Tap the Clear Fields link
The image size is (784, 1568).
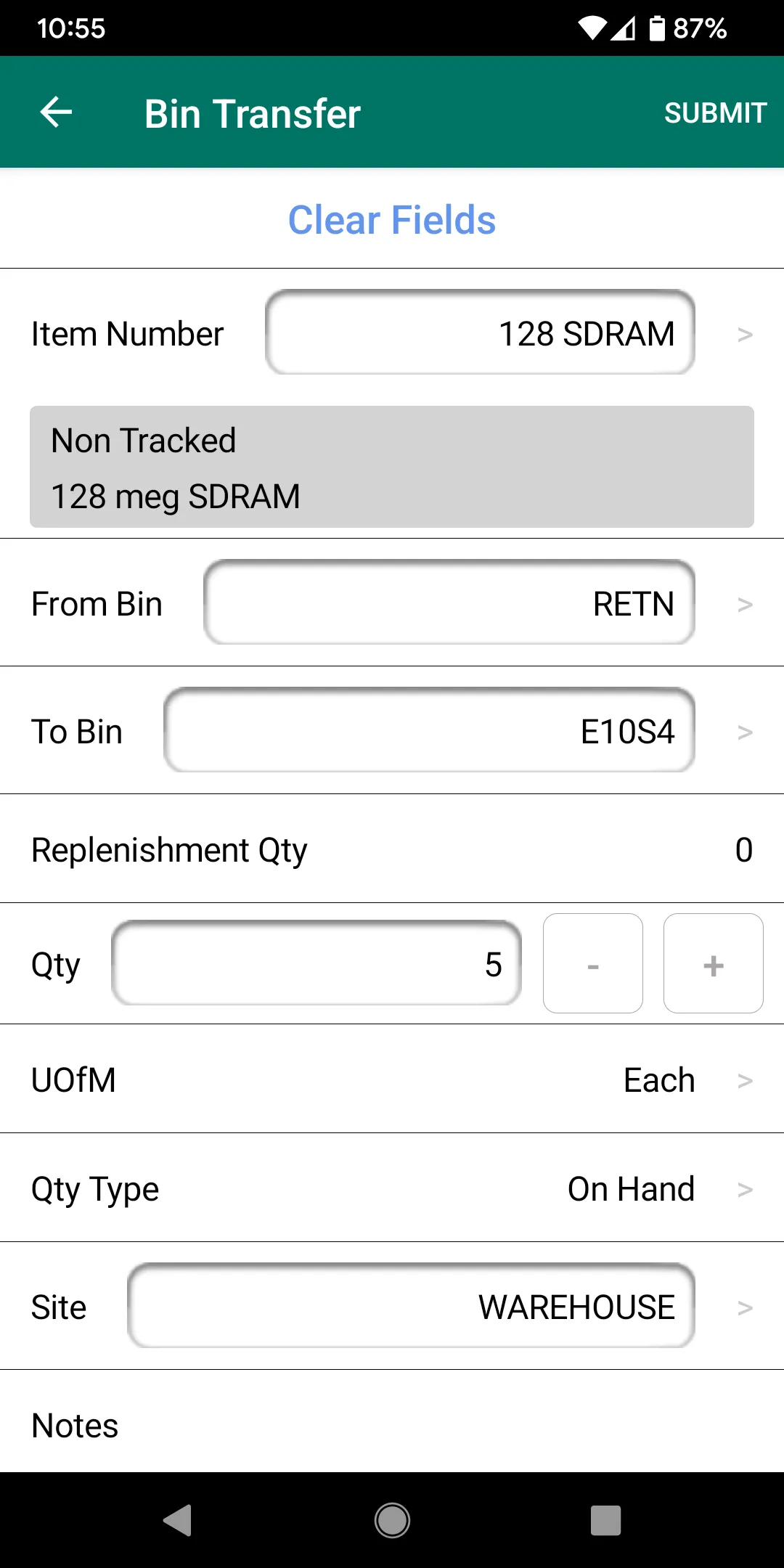pos(392,220)
